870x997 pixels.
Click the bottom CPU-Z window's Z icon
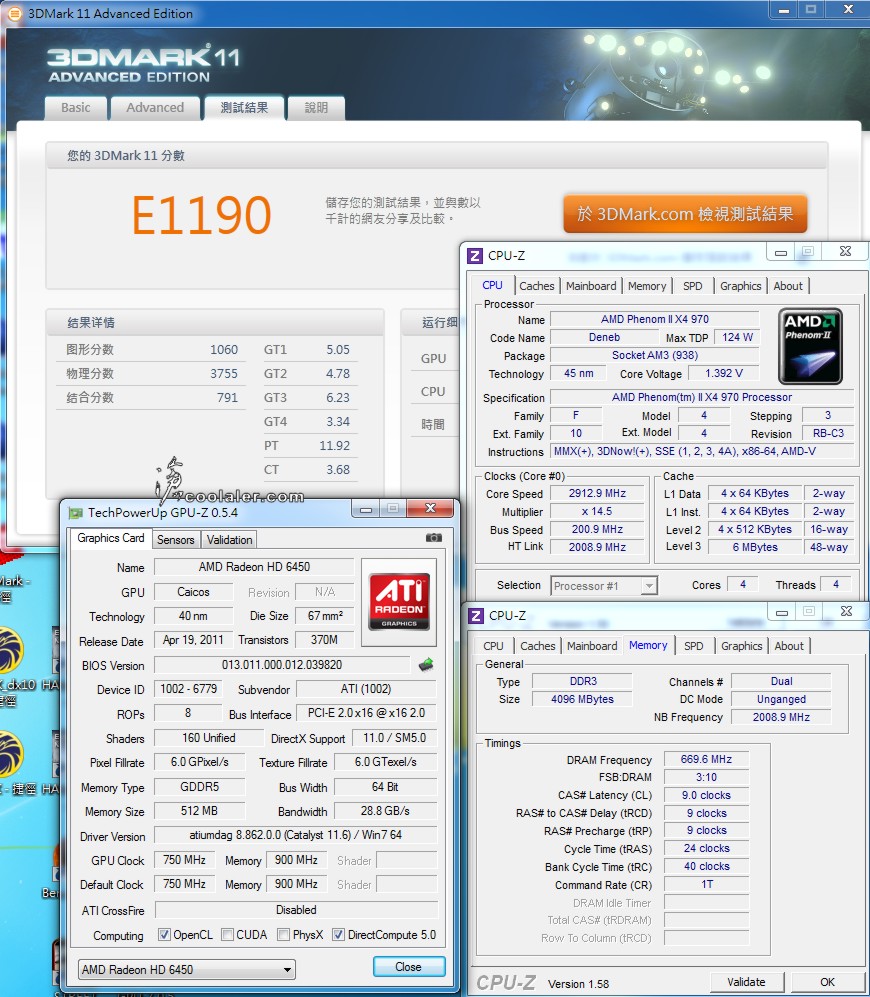pyautogui.click(x=475, y=615)
